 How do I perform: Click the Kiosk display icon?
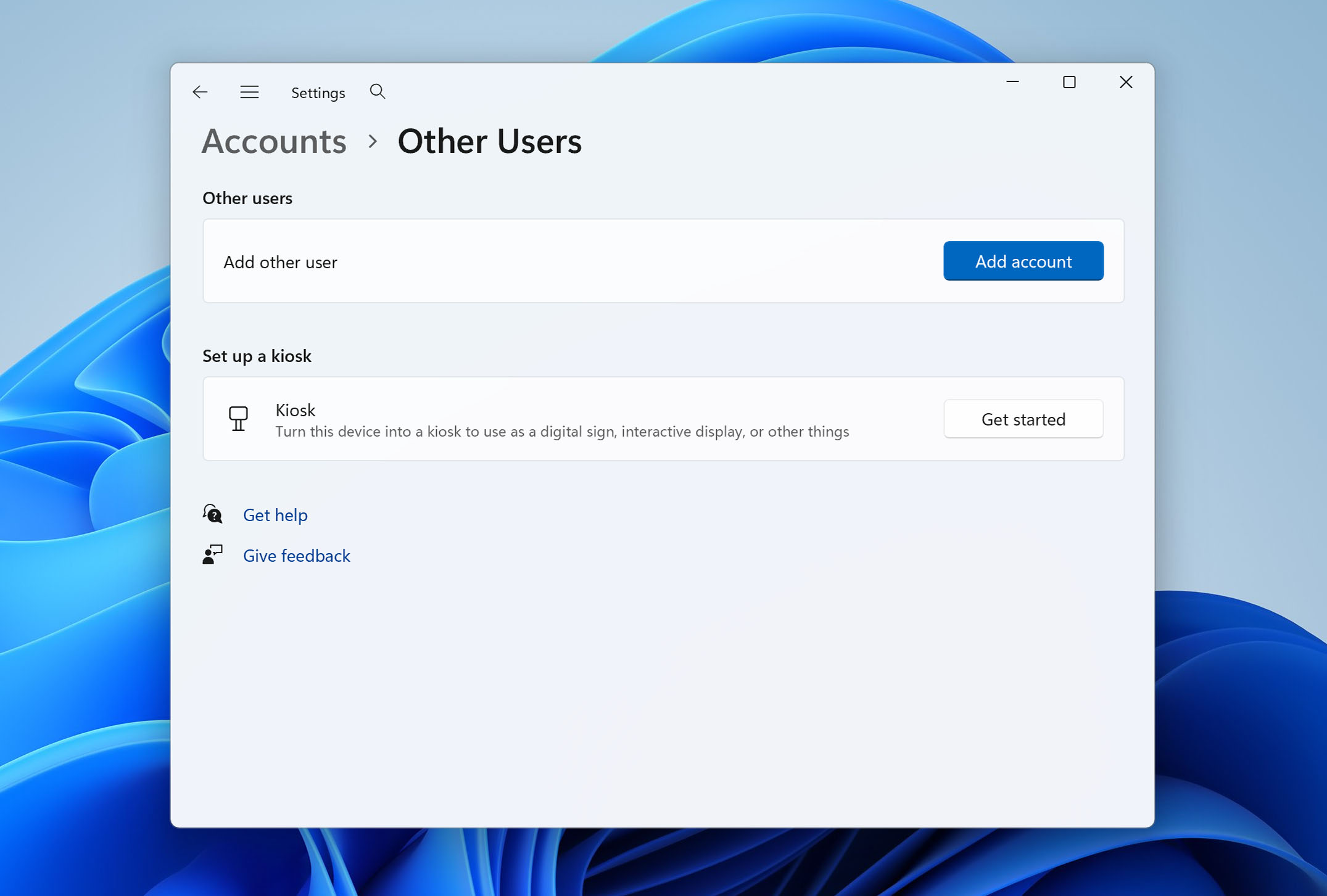pyautogui.click(x=239, y=419)
